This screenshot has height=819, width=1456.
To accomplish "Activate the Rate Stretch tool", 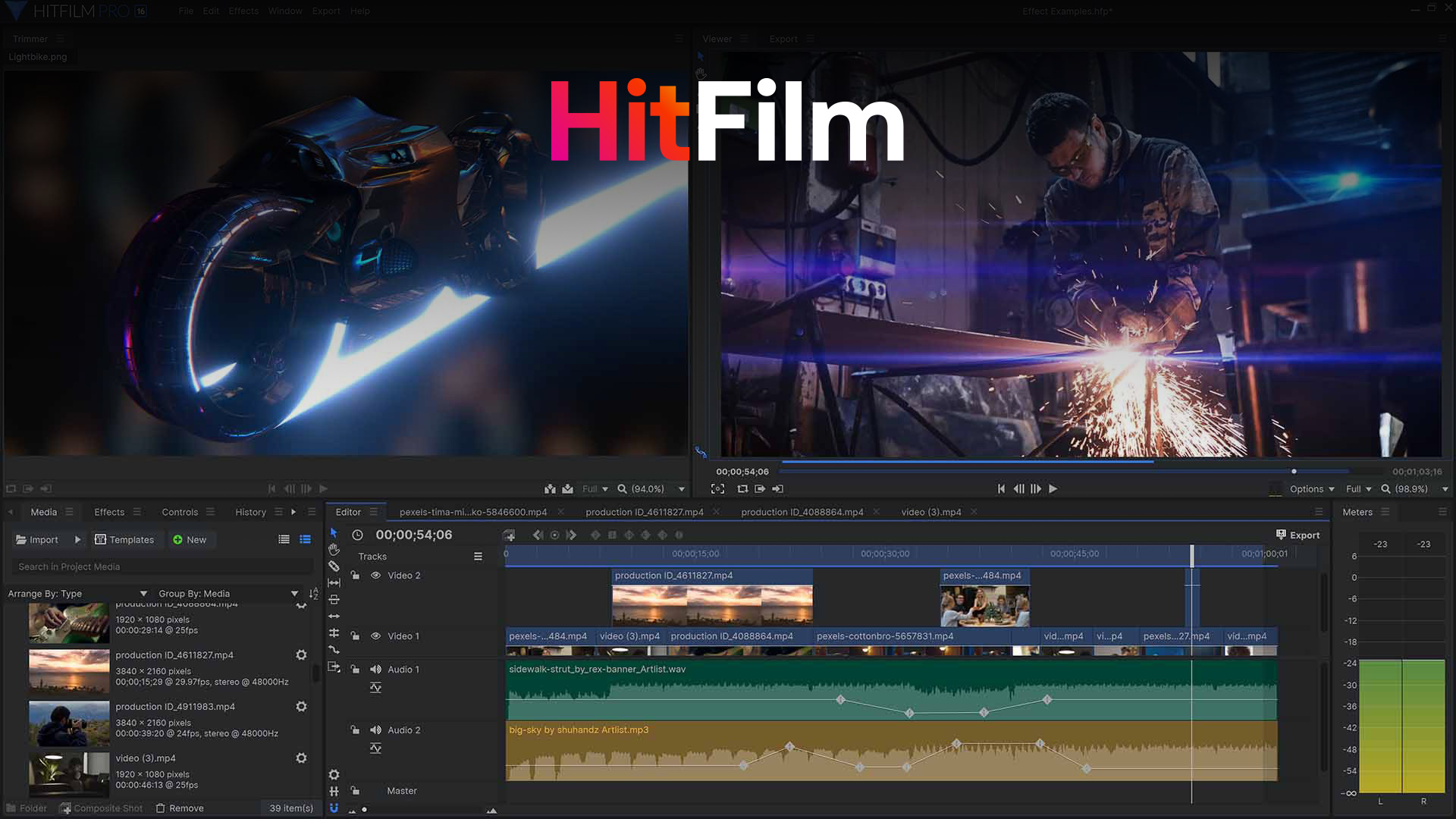I will click(334, 650).
